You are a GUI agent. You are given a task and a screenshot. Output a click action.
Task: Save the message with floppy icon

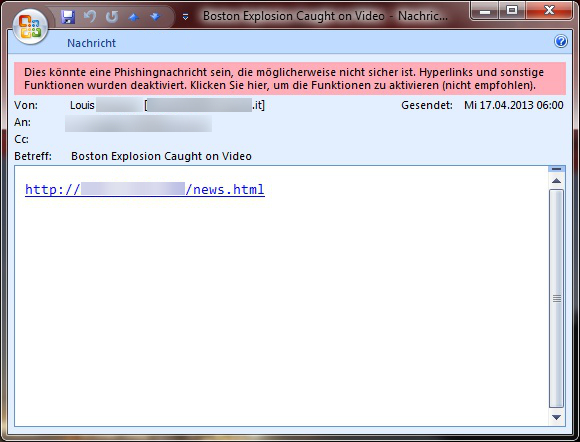coord(68,17)
